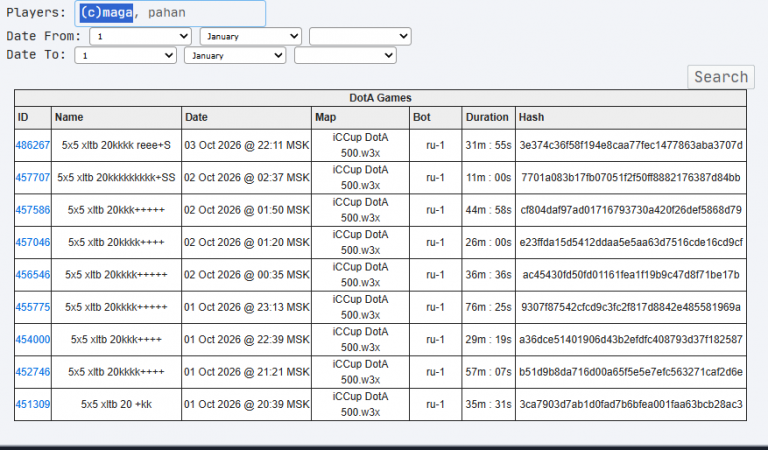
Task: Select hash starting with cf804daf97ad
Action: pyautogui.click(x=631, y=210)
